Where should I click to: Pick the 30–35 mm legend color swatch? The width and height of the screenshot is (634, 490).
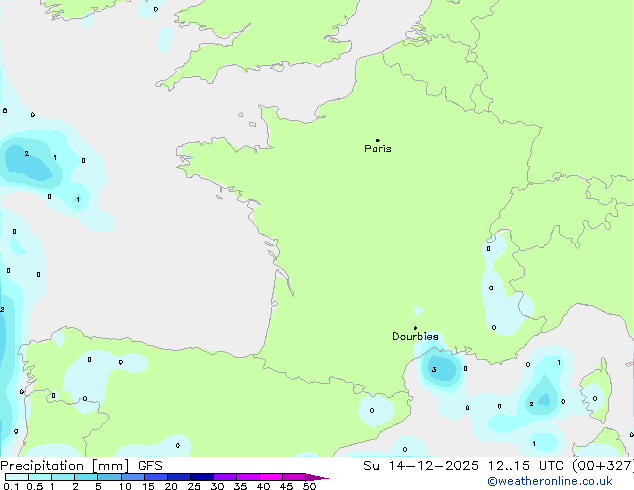pos(224,477)
